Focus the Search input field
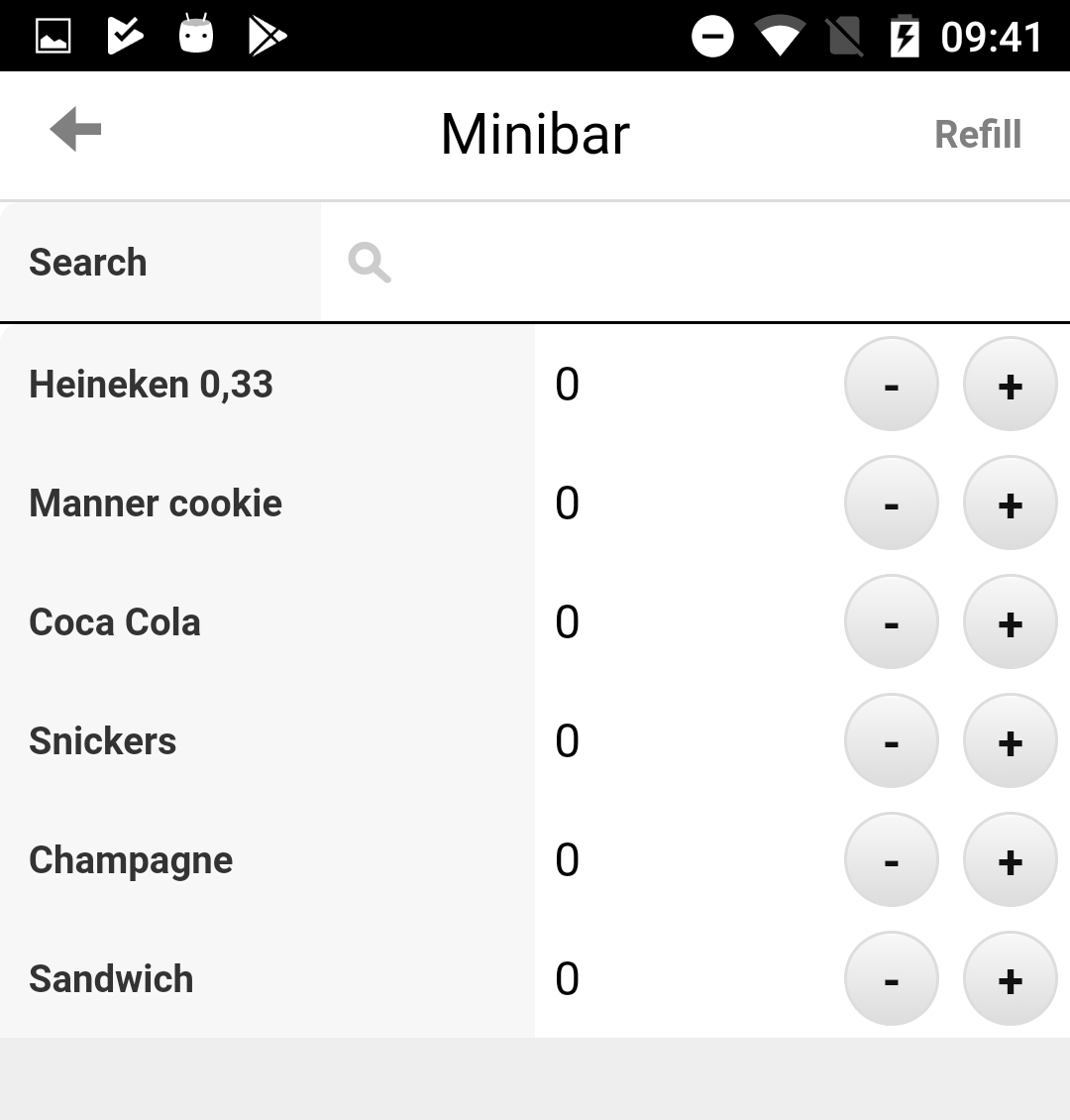Image resolution: width=1070 pixels, height=1120 pixels. point(695,262)
